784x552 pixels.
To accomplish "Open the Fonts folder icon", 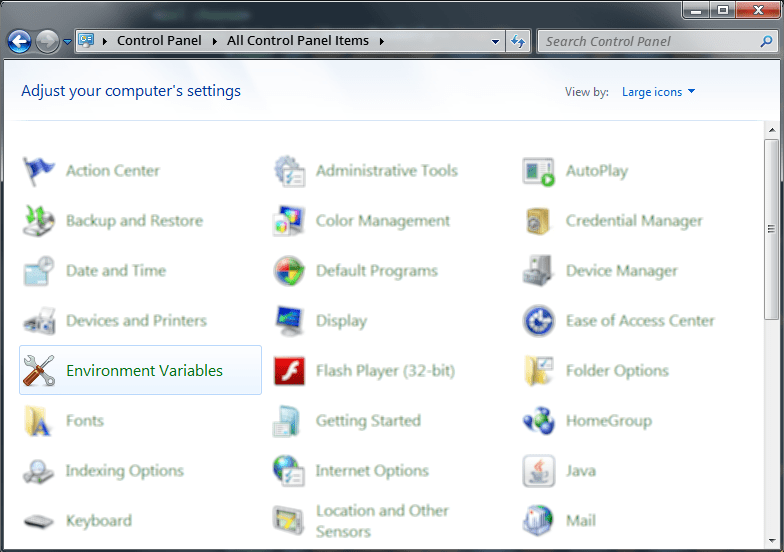I will click(x=38, y=421).
